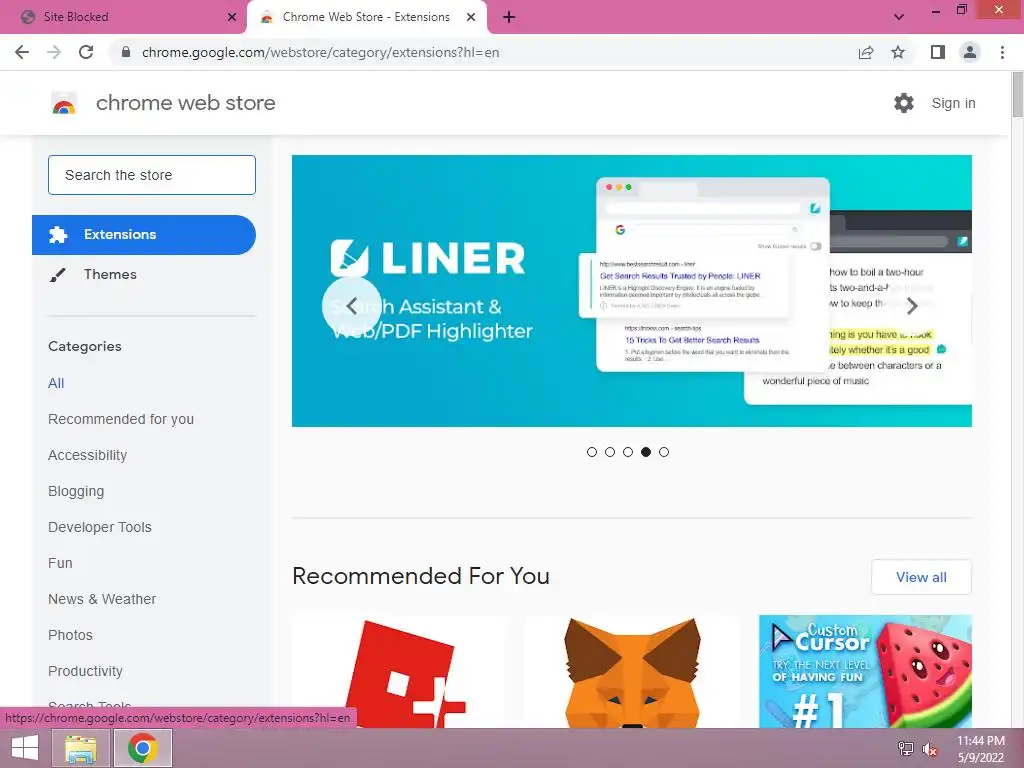Select Themes in the sidebar

click(110, 274)
